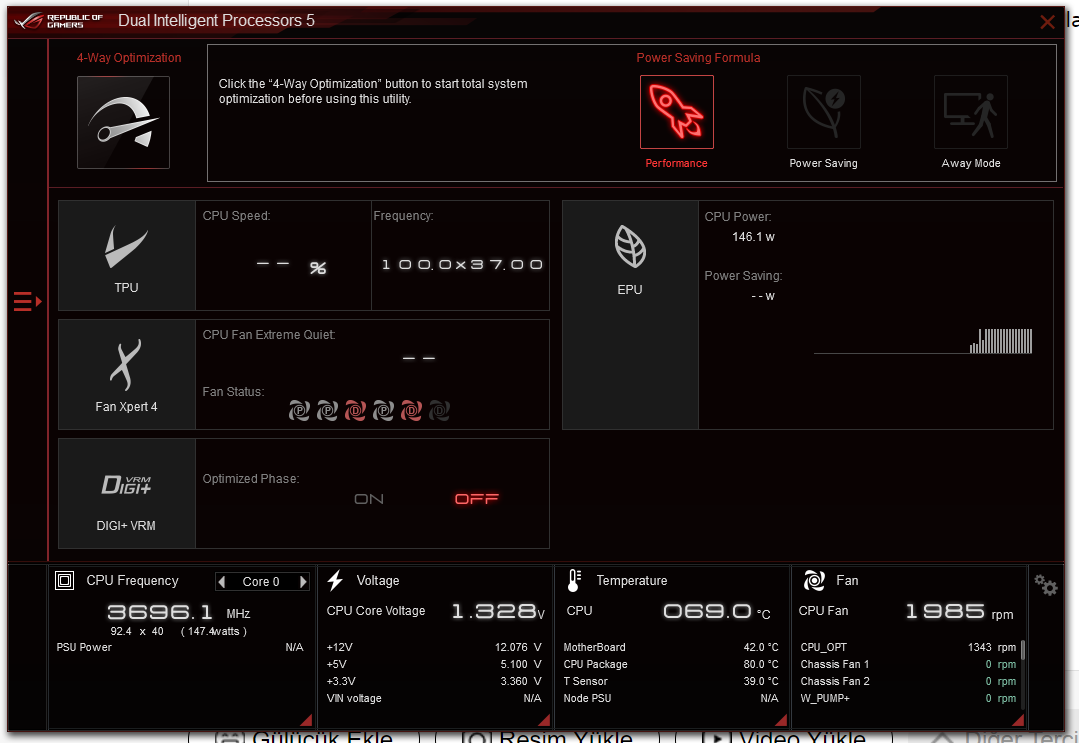Click the Fan monitor icon
The height and width of the screenshot is (743, 1079).
coord(814,581)
